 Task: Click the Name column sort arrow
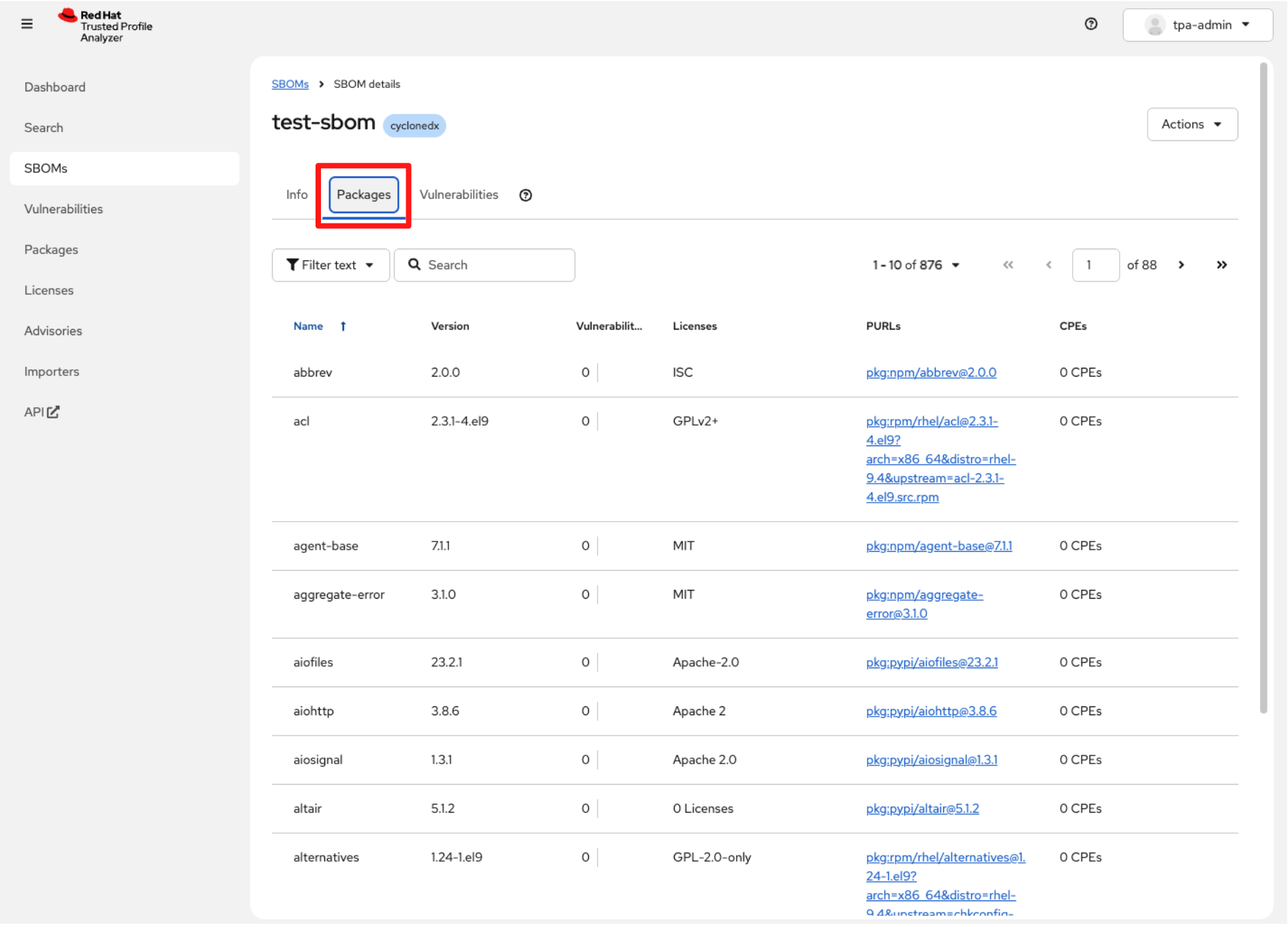point(343,326)
